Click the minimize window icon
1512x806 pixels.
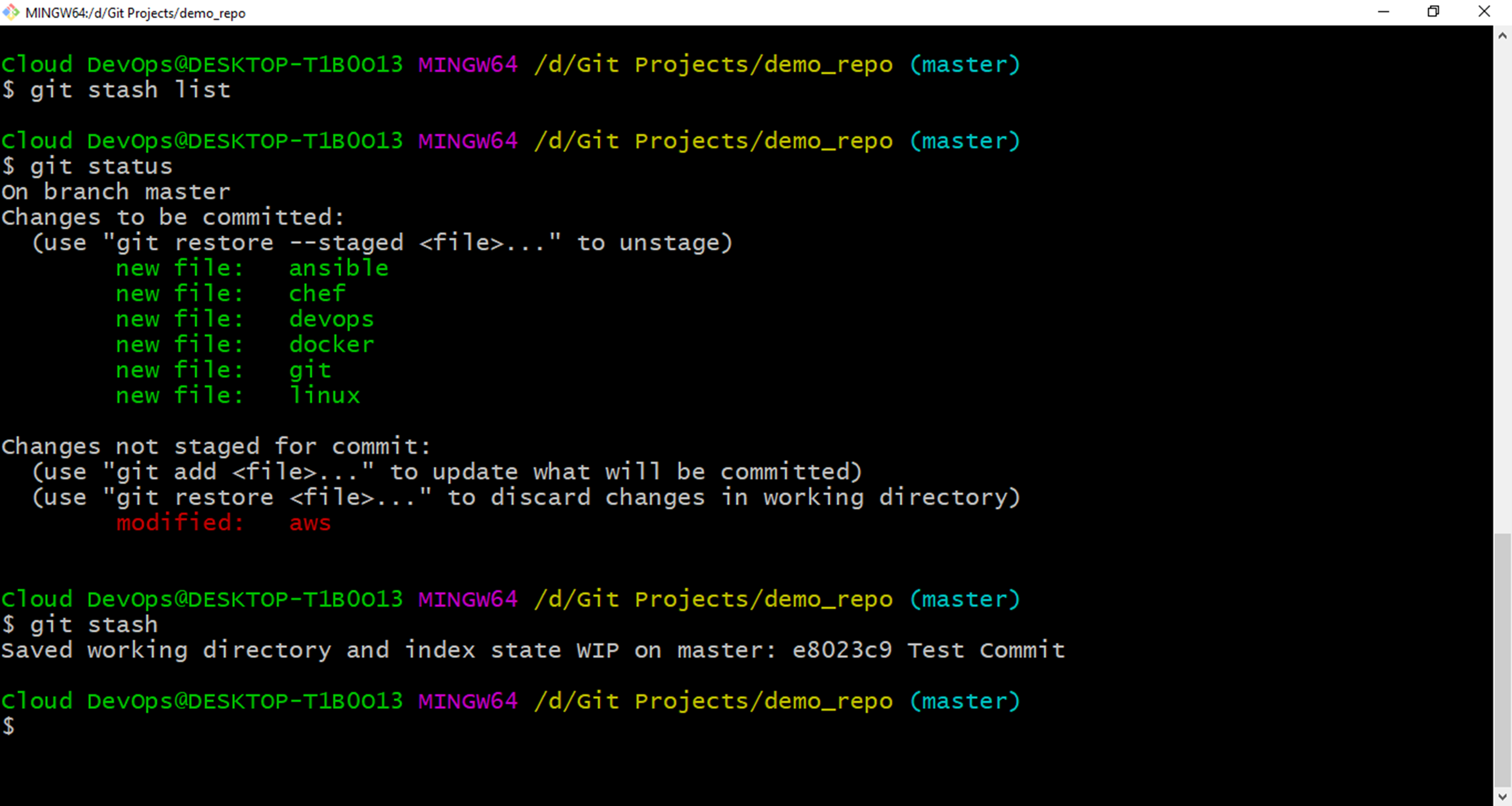click(1383, 12)
